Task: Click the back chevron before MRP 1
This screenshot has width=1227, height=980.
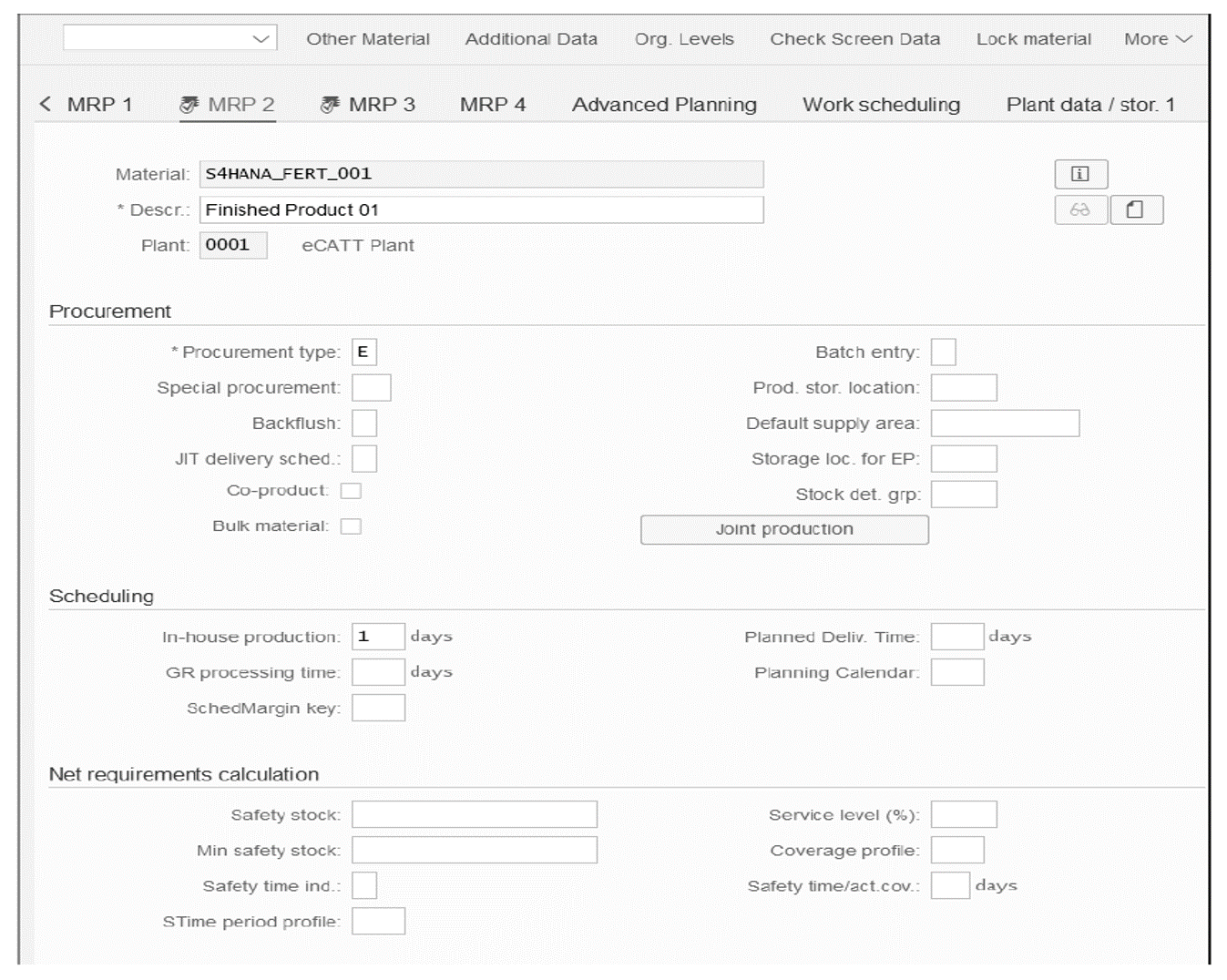Action: (x=45, y=104)
